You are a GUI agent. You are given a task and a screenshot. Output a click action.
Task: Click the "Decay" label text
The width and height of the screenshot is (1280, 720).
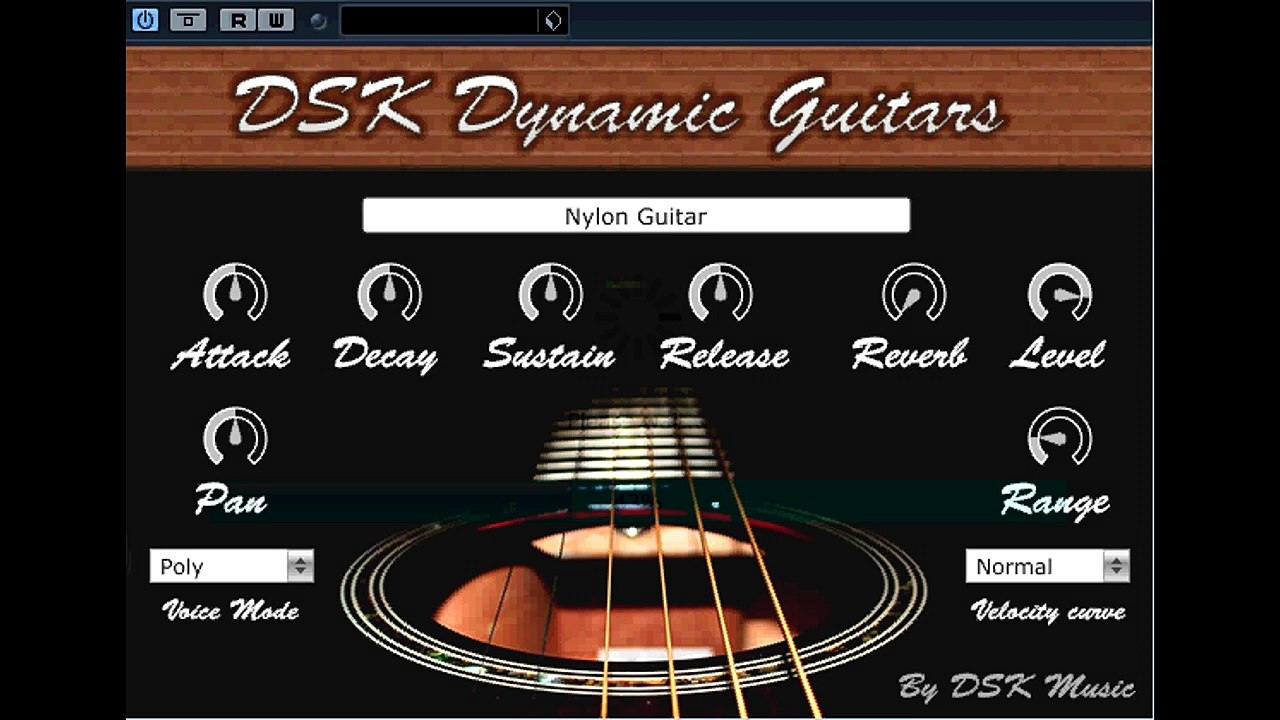[x=385, y=356]
